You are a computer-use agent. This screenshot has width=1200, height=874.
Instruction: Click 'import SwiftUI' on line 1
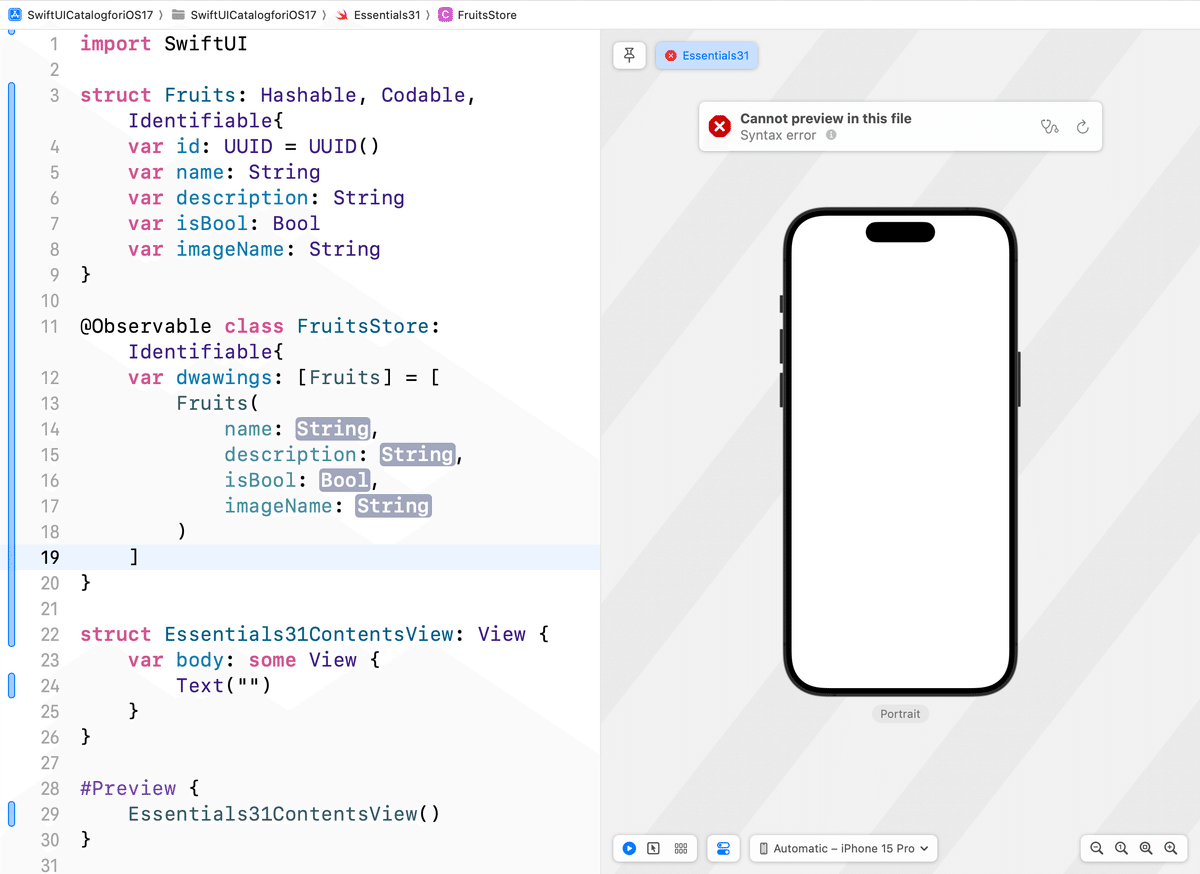[164, 44]
